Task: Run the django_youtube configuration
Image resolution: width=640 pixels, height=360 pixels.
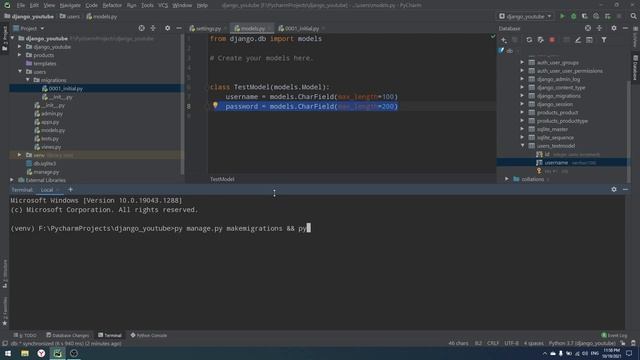Action: coord(562,16)
